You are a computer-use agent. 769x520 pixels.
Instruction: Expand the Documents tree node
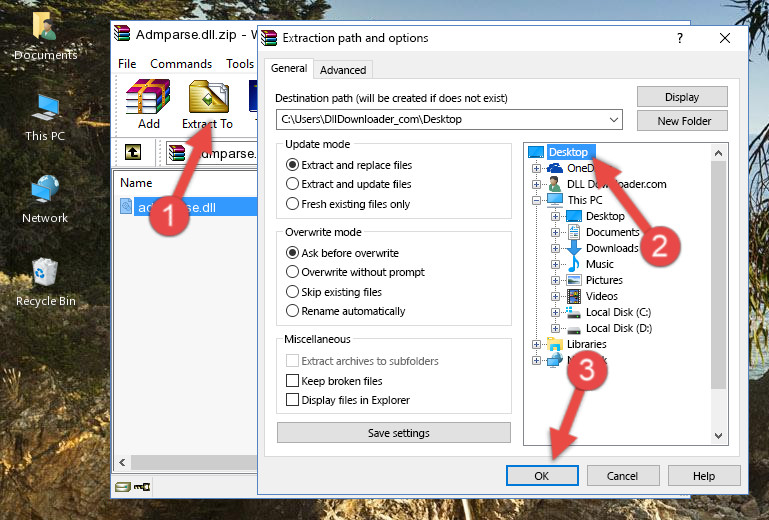(555, 232)
